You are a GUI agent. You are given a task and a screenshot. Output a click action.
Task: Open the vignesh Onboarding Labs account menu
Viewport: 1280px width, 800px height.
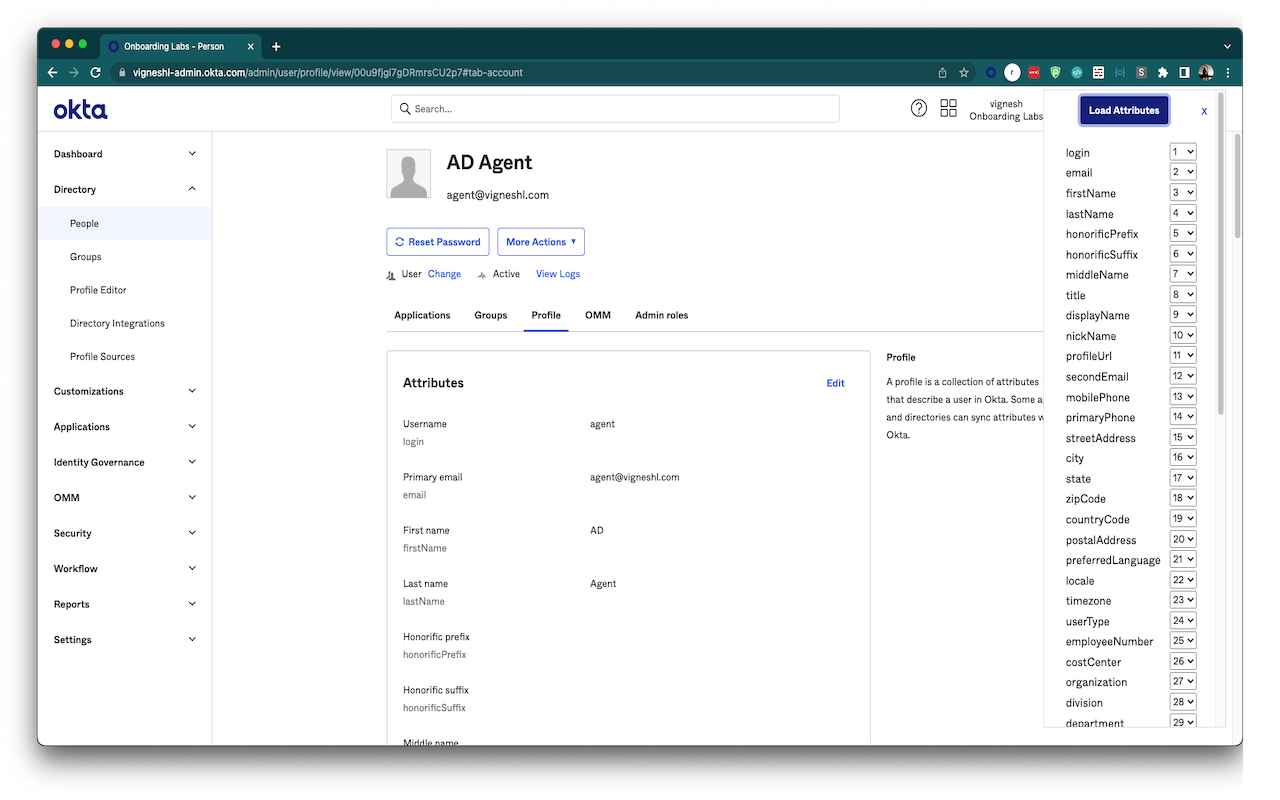click(x=1006, y=110)
